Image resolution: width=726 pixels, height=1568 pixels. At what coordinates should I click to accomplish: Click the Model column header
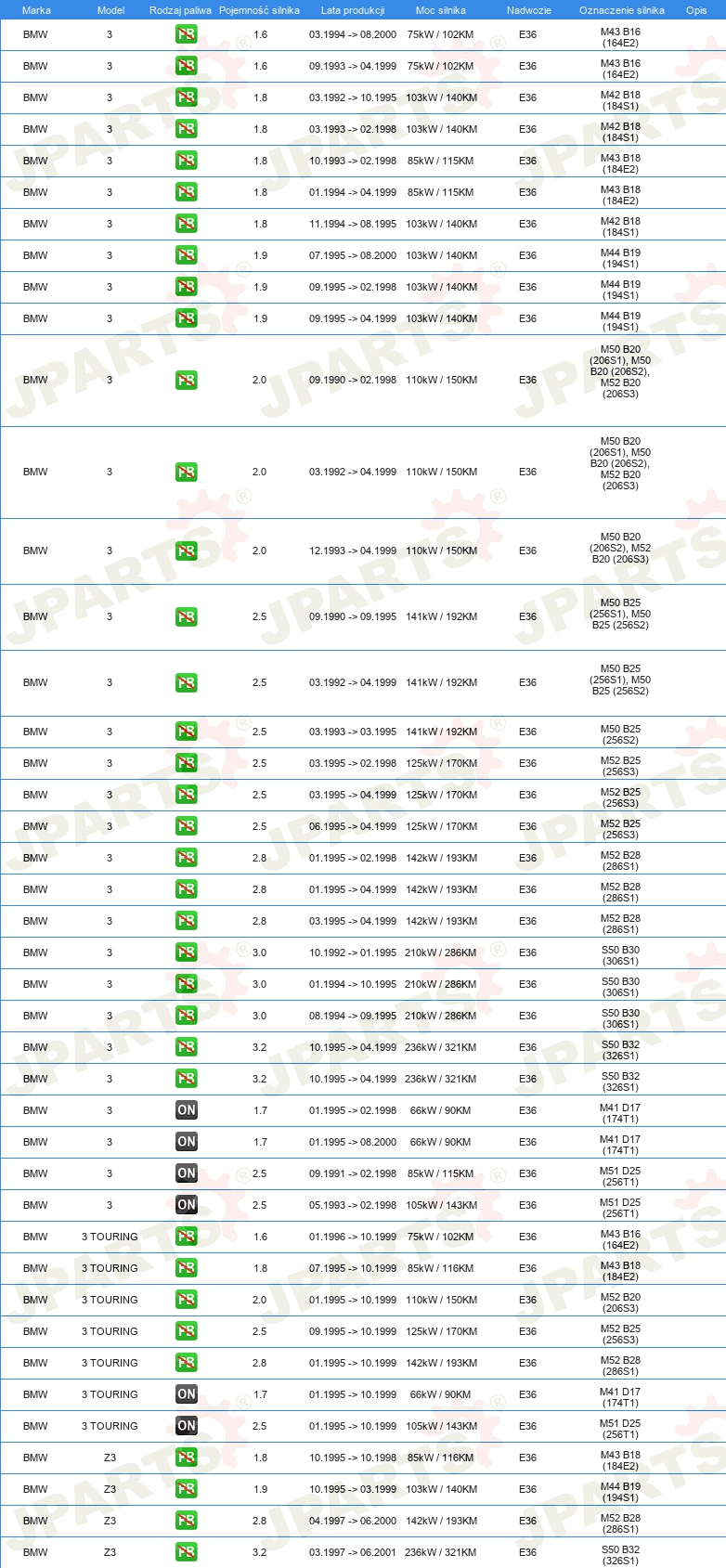(110, 10)
